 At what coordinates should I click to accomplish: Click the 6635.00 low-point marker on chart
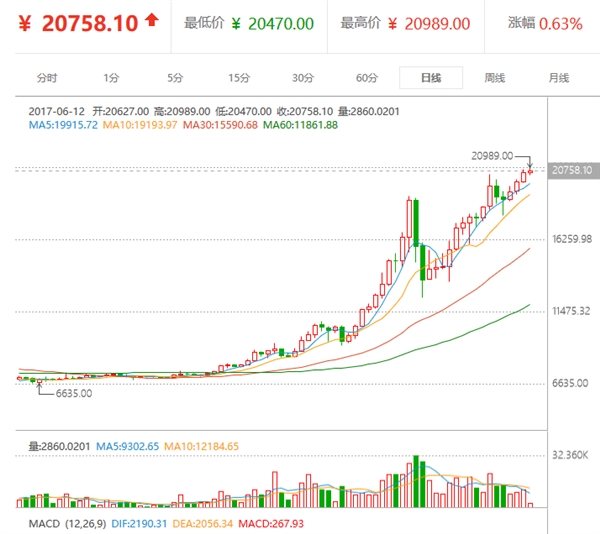[x=73, y=394]
